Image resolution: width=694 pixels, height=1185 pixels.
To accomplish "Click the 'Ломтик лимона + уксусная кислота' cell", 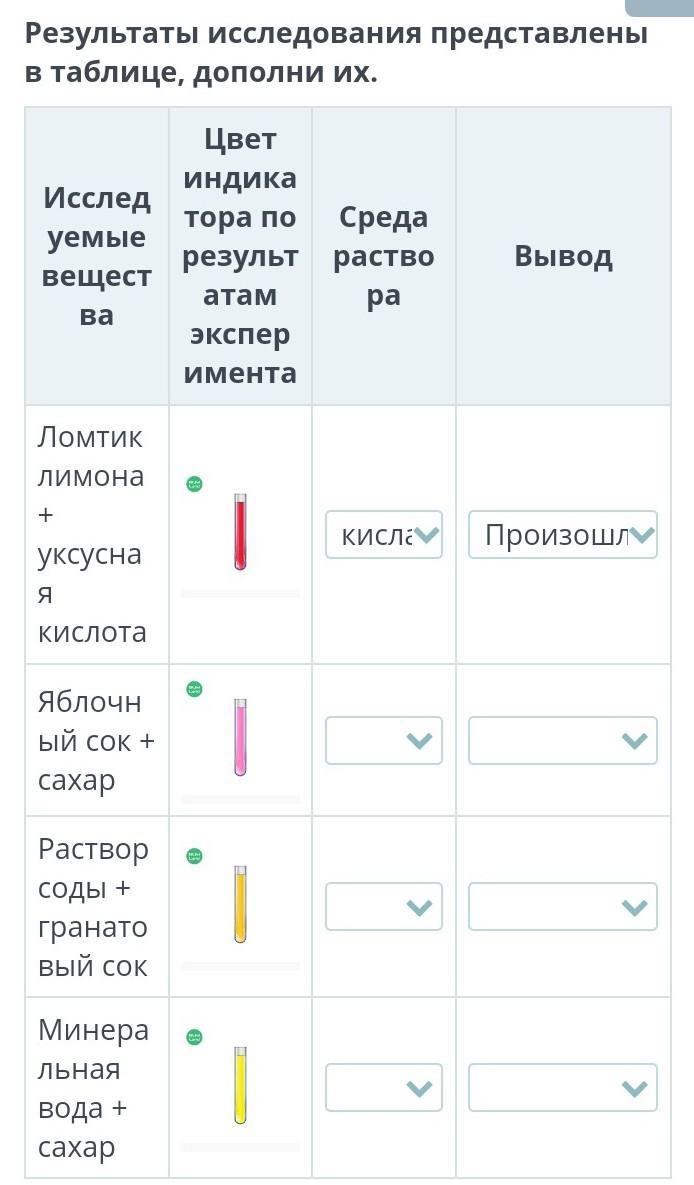I will [x=94, y=534].
